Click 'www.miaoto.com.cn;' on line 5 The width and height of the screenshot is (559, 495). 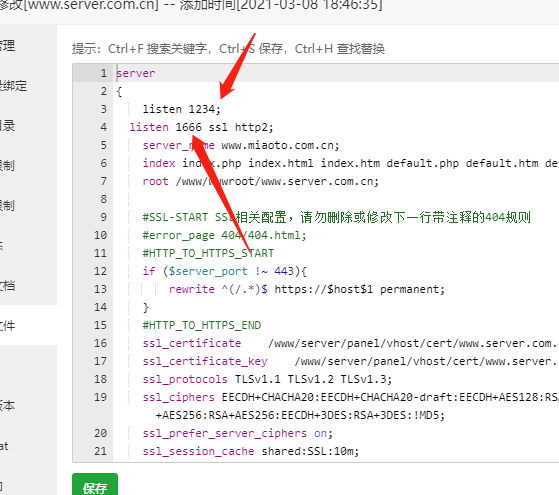[x=280, y=145]
